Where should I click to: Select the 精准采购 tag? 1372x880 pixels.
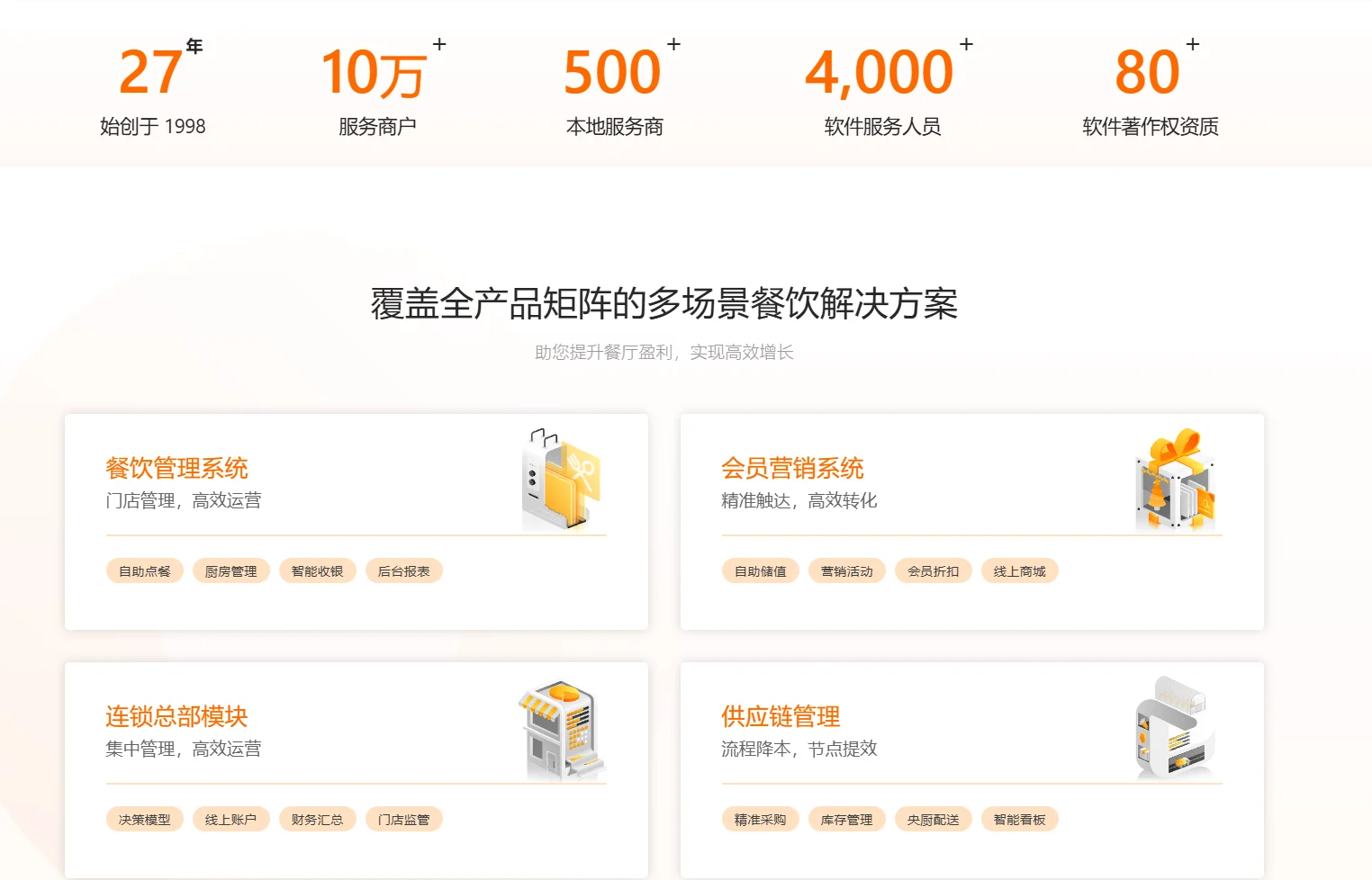pos(761,820)
